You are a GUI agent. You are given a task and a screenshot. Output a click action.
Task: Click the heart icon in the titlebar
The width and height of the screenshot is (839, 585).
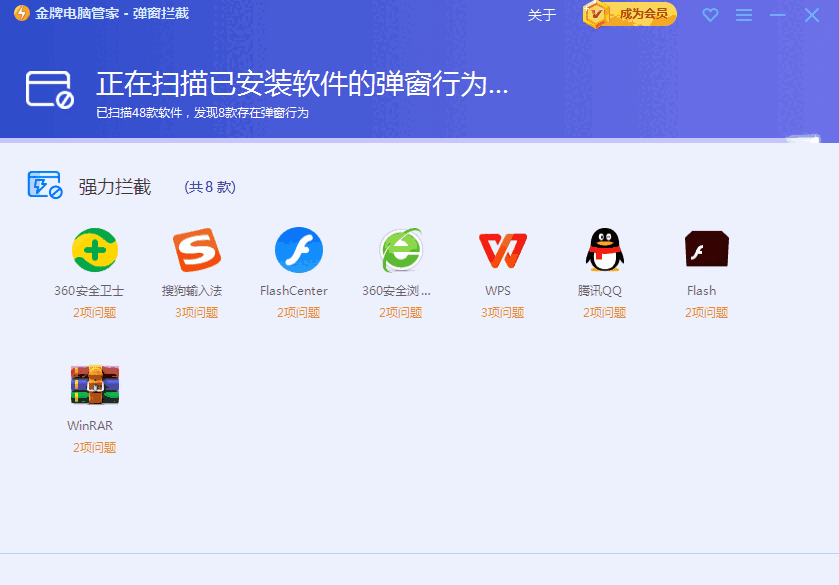710,15
